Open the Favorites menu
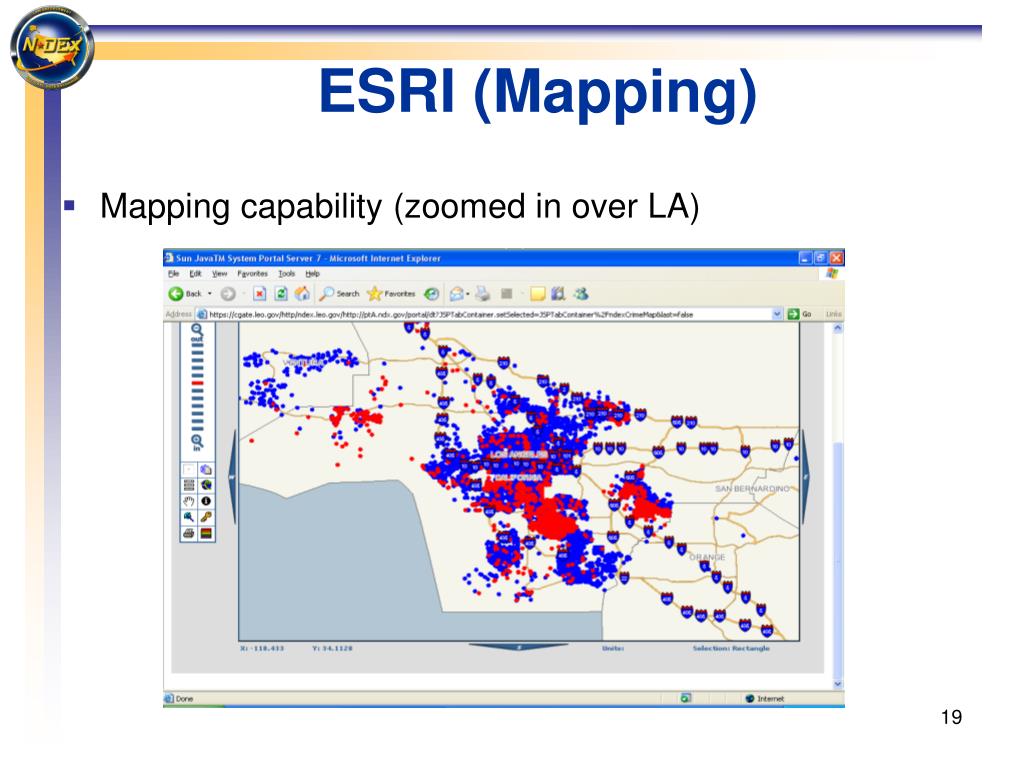The width and height of the screenshot is (1024, 768). coord(252,274)
